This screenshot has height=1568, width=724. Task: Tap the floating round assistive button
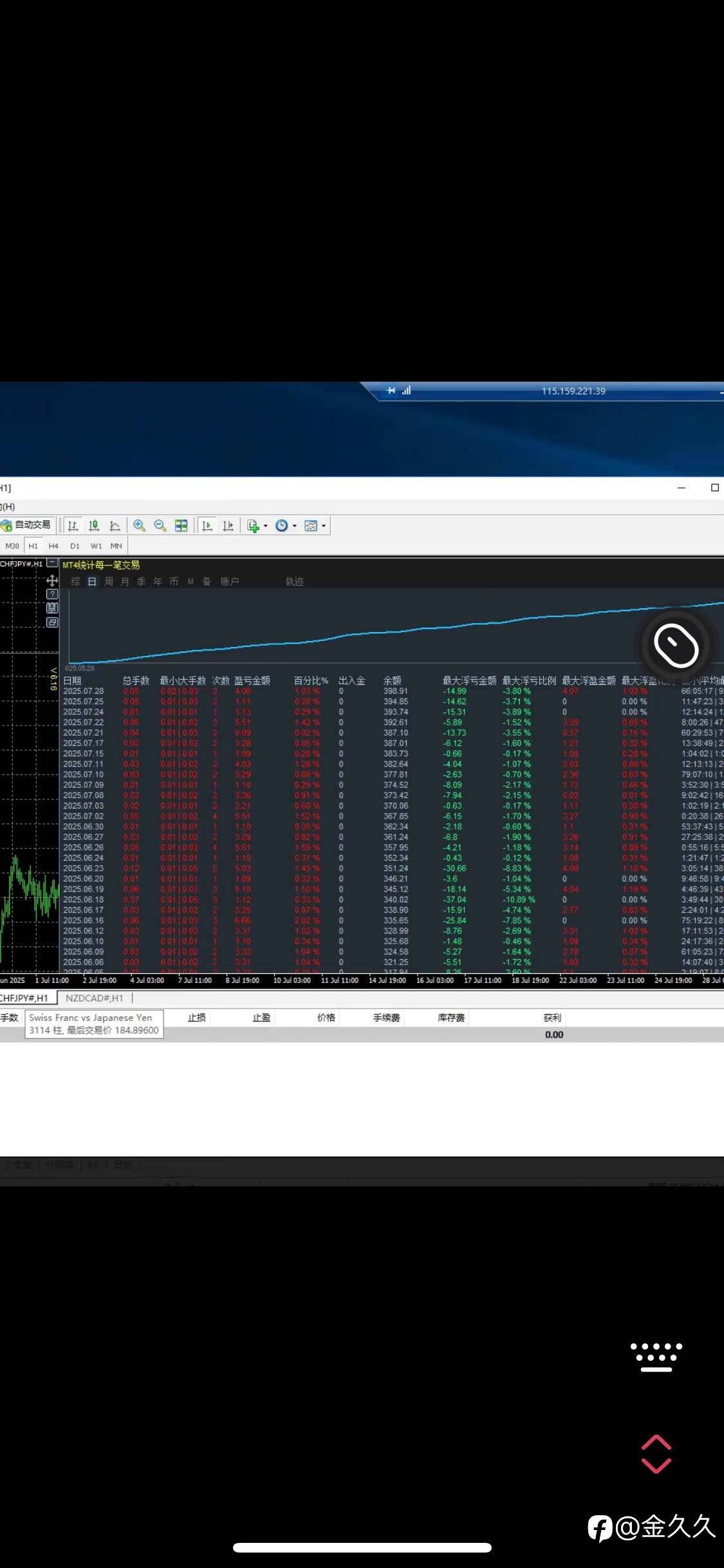(x=676, y=645)
